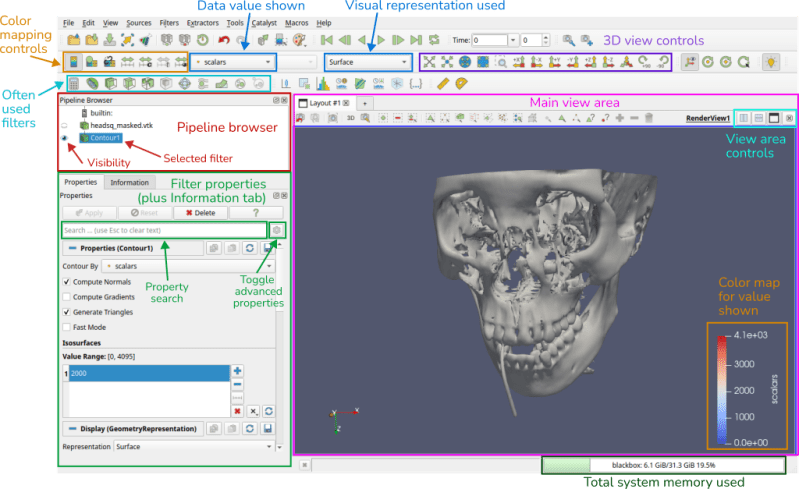Rotate view 90 degrees counterclockwise

click(x=662, y=62)
